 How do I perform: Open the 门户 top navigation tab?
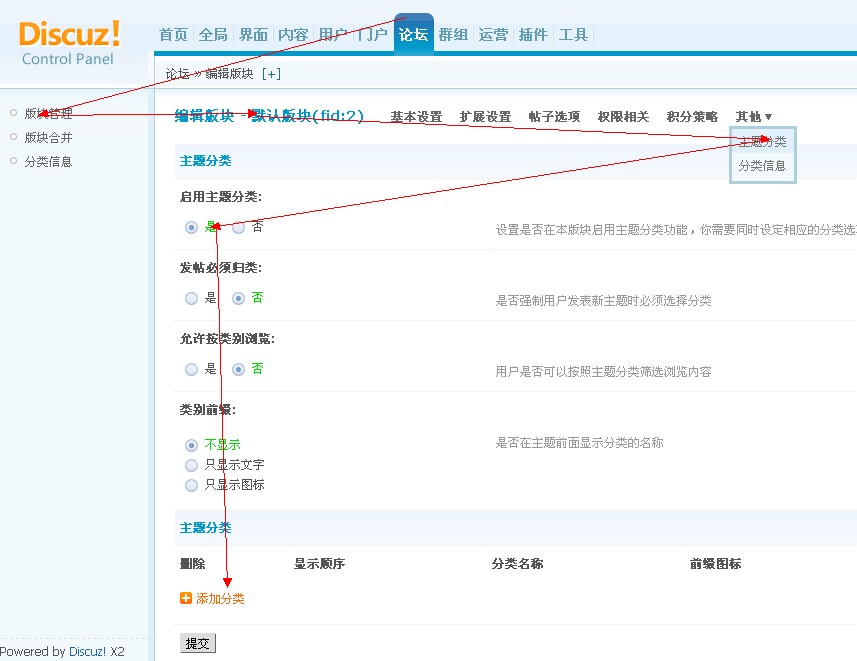pos(373,35)
